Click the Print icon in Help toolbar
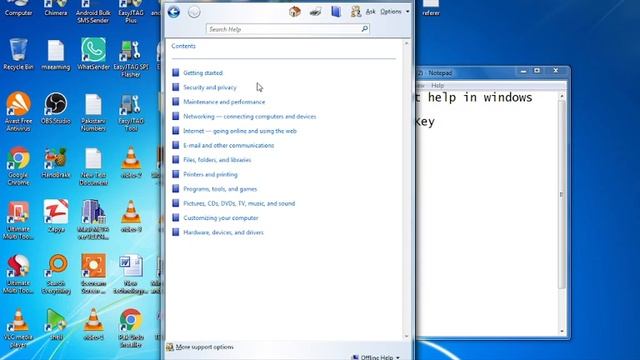This screenshot has height=360, width=640. (x=315, y=12)
